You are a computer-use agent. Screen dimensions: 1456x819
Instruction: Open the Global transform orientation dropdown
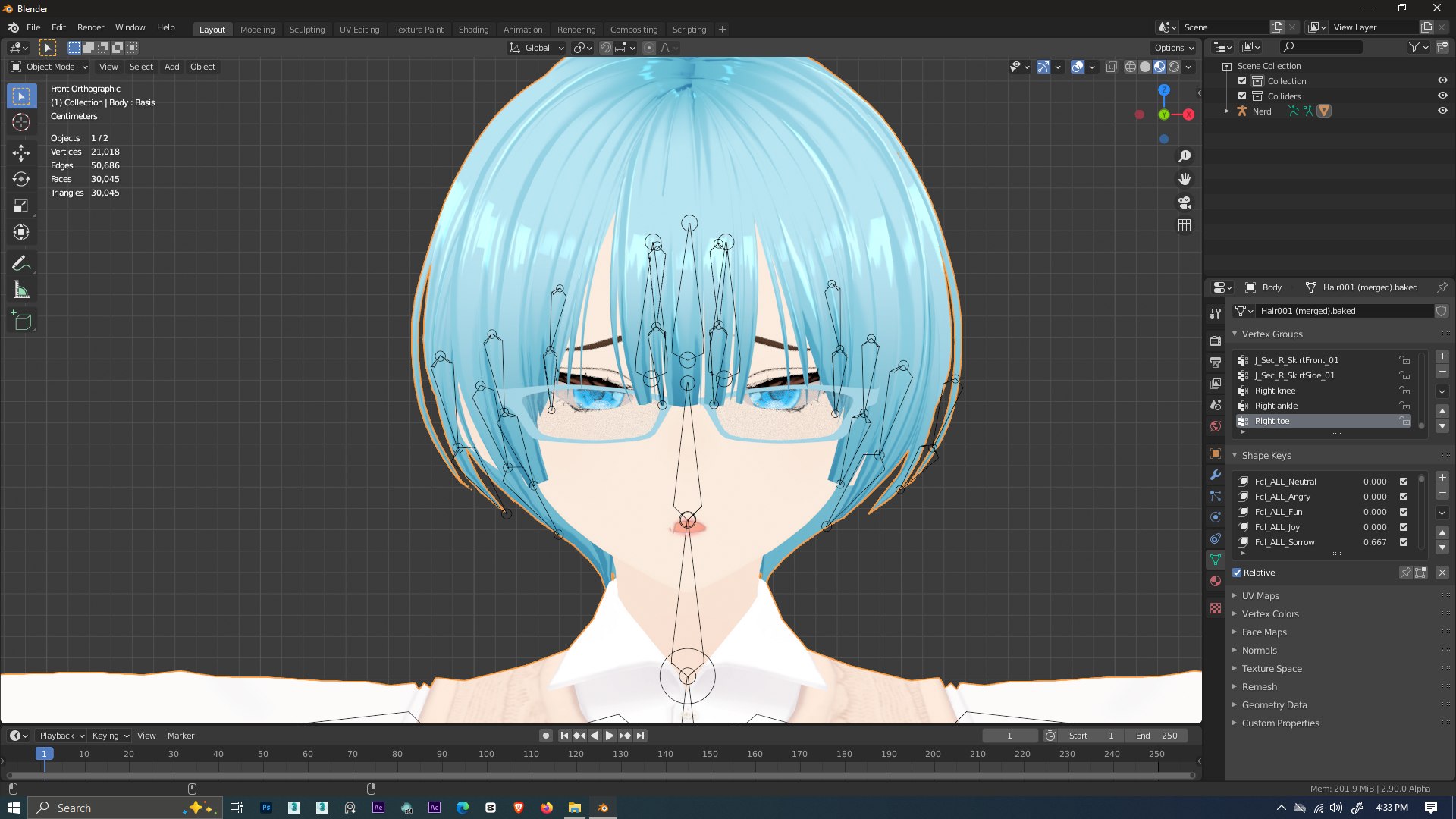tap(537, 48)
